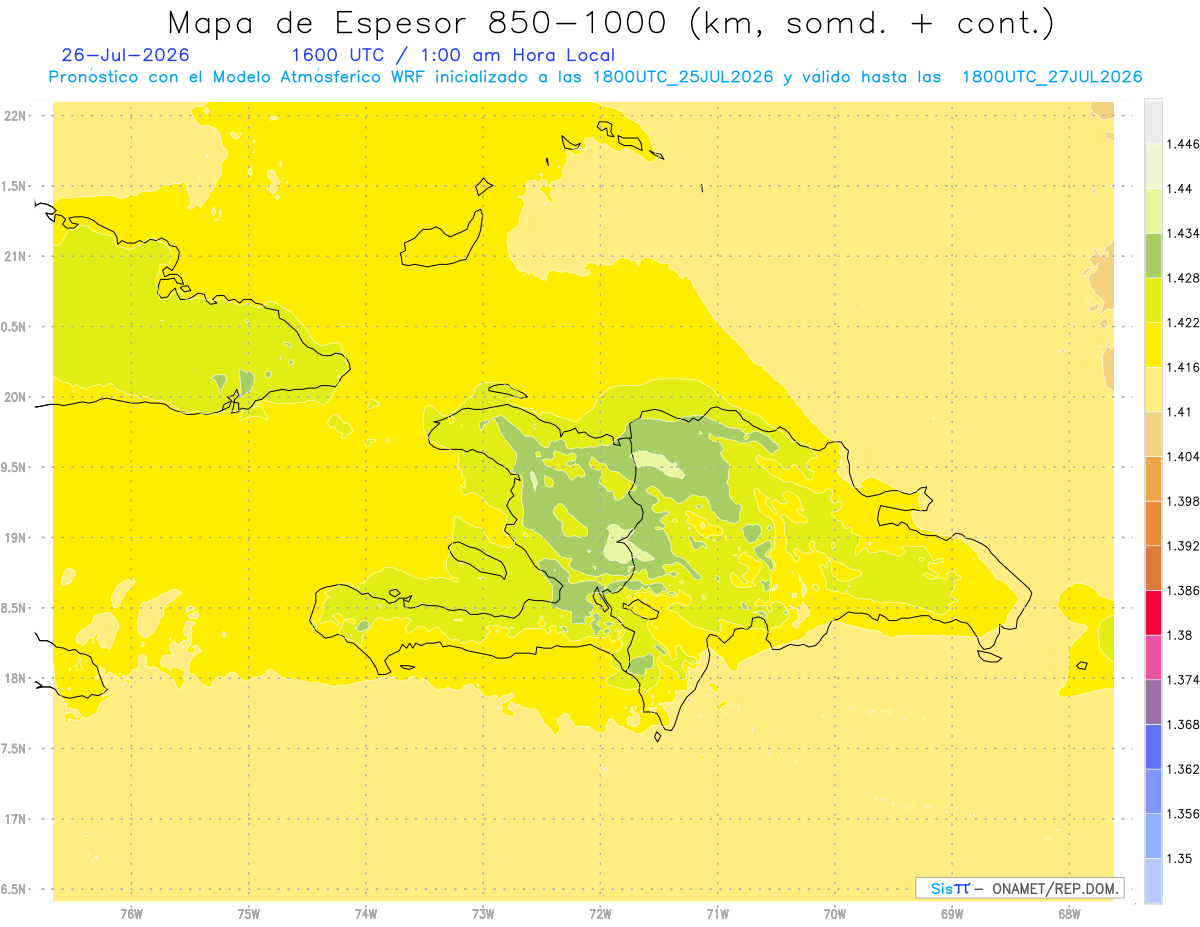Screen dimensions: 1200x927
Task: Click the colorbar value "1.422"
Action: pyautogui.click(x=1183, y=323)
